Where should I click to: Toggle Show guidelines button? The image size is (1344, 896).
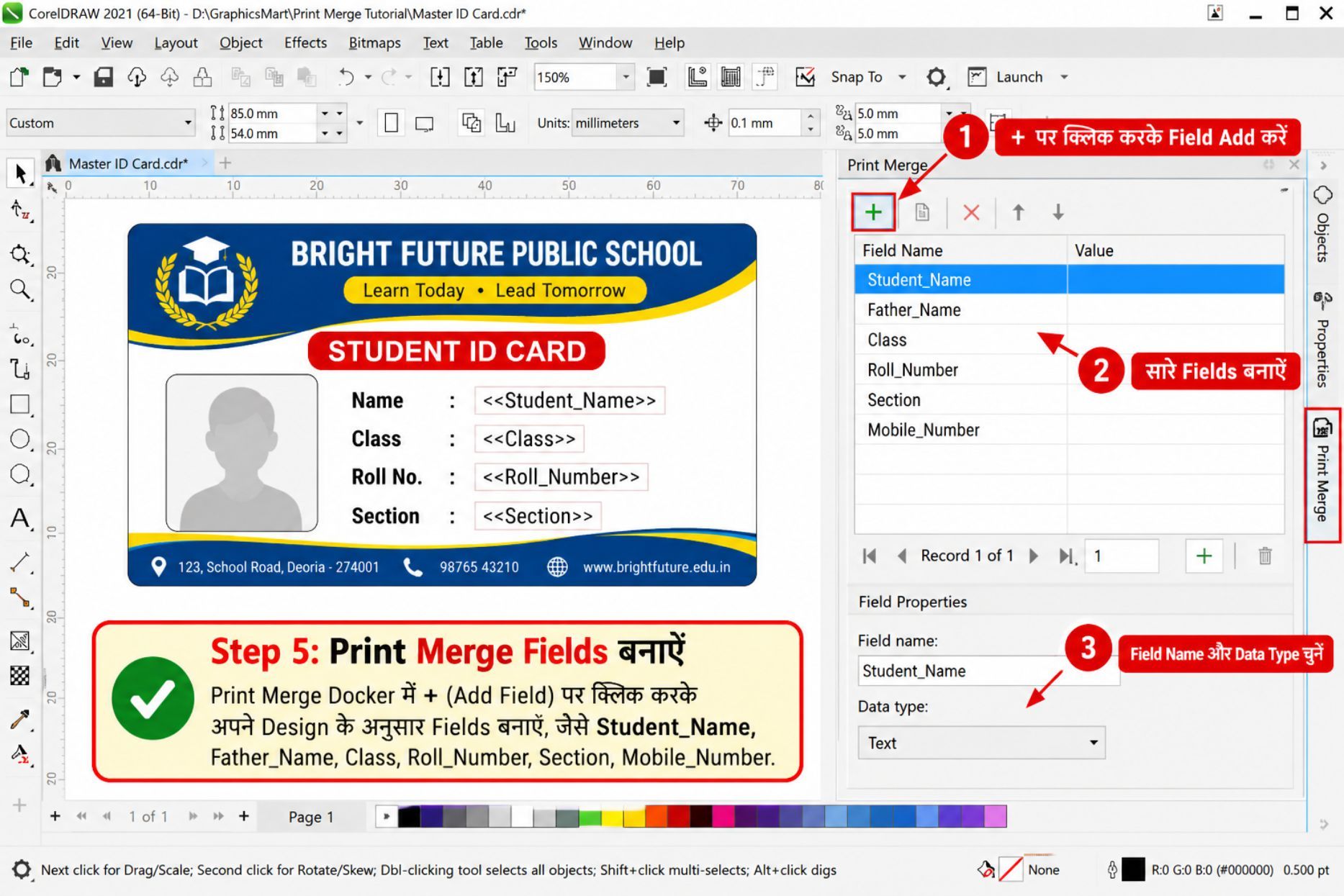click(765, 77)
